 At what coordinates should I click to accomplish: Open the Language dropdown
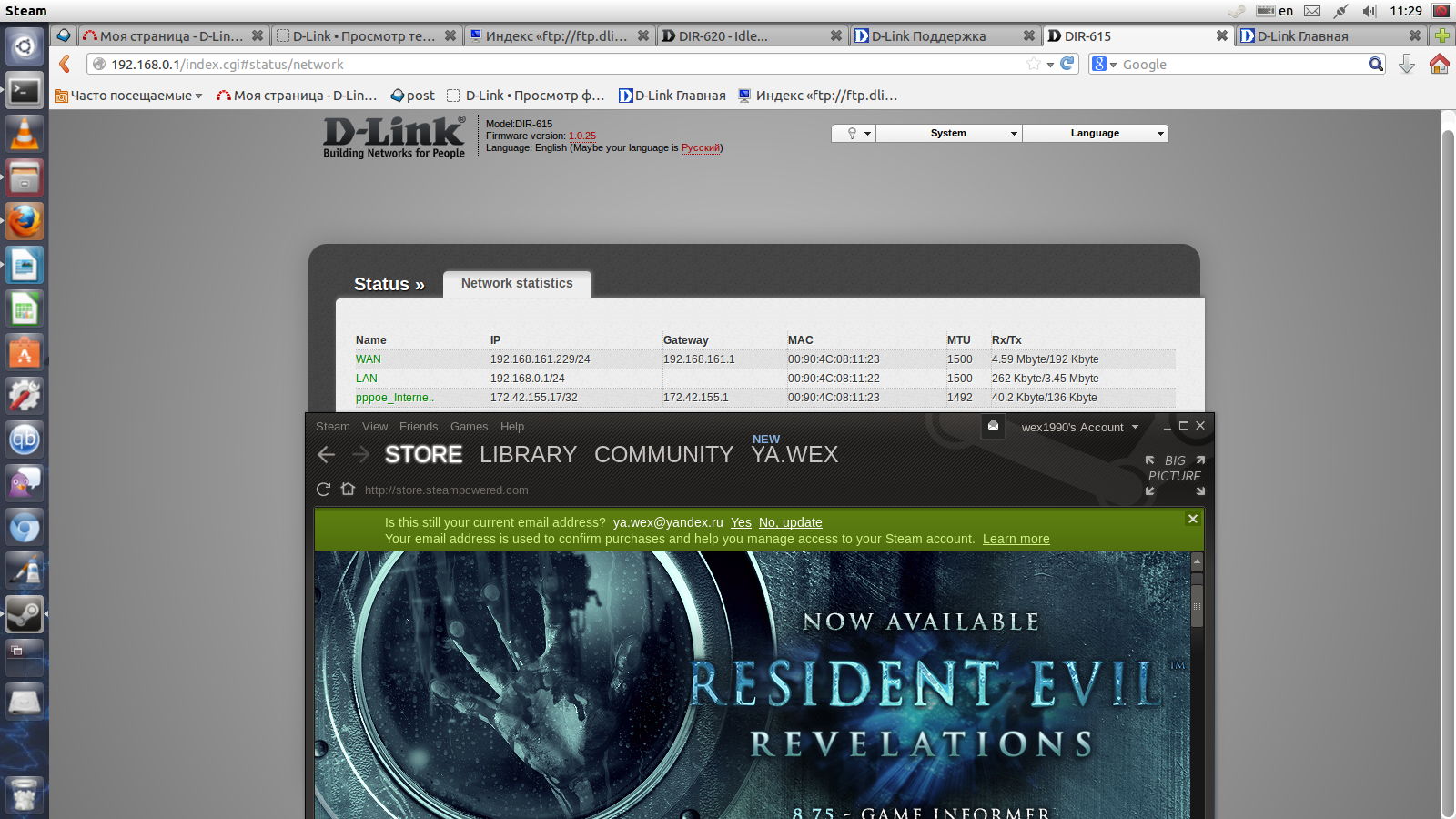tap(1096, 133)
